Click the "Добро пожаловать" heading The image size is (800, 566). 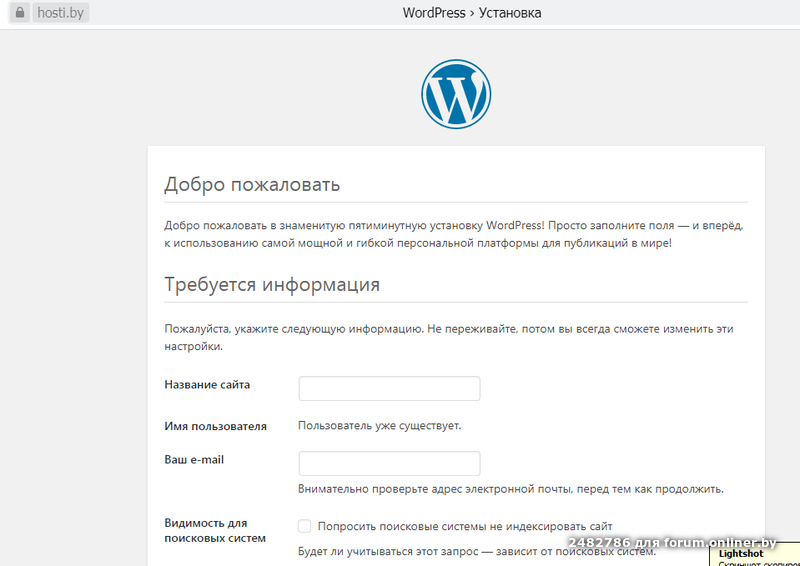(252, 185)
